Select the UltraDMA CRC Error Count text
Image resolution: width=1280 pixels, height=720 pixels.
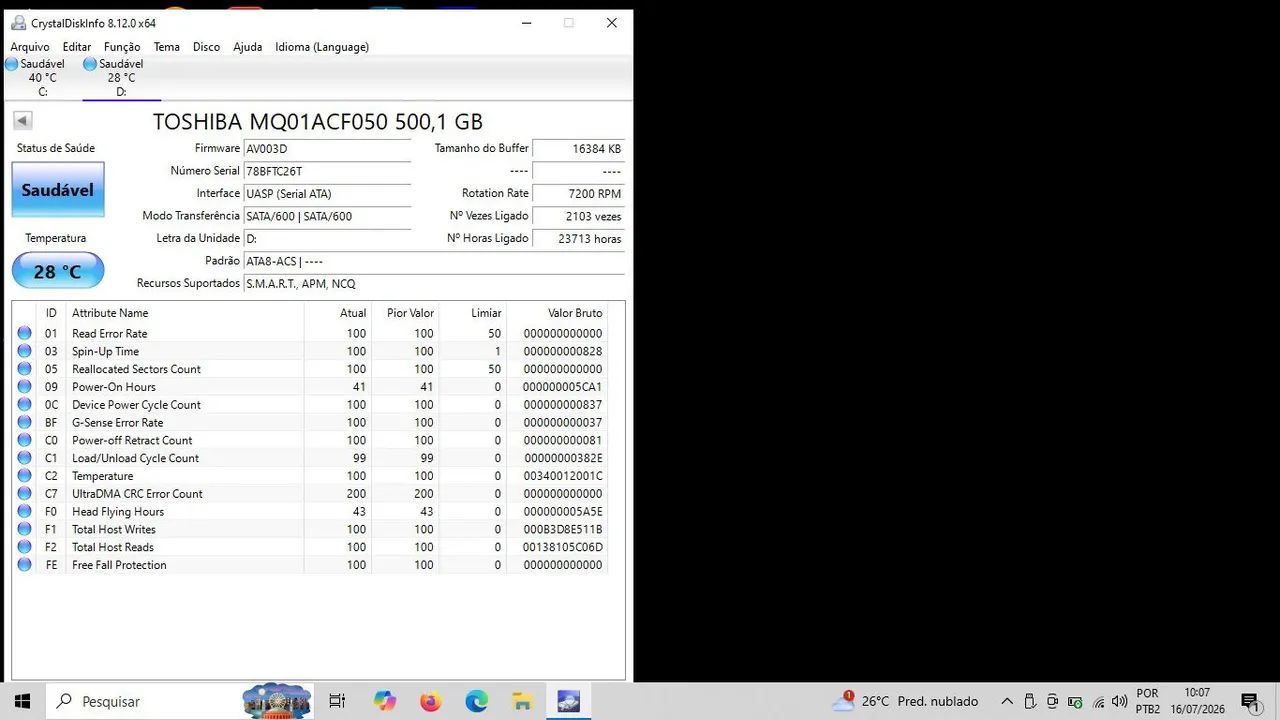click(137, 494)
